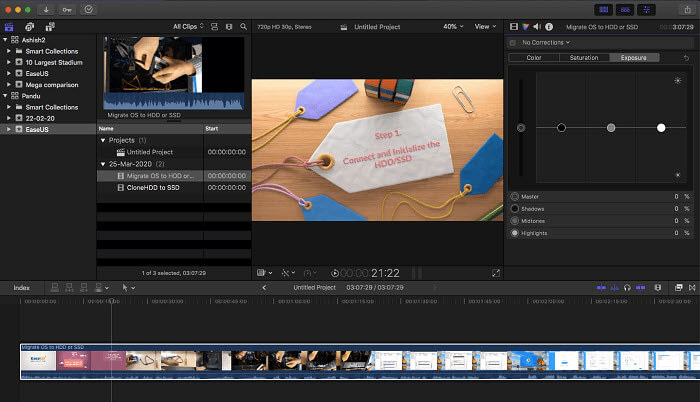Open the viewer View options menu

[486, 26]
